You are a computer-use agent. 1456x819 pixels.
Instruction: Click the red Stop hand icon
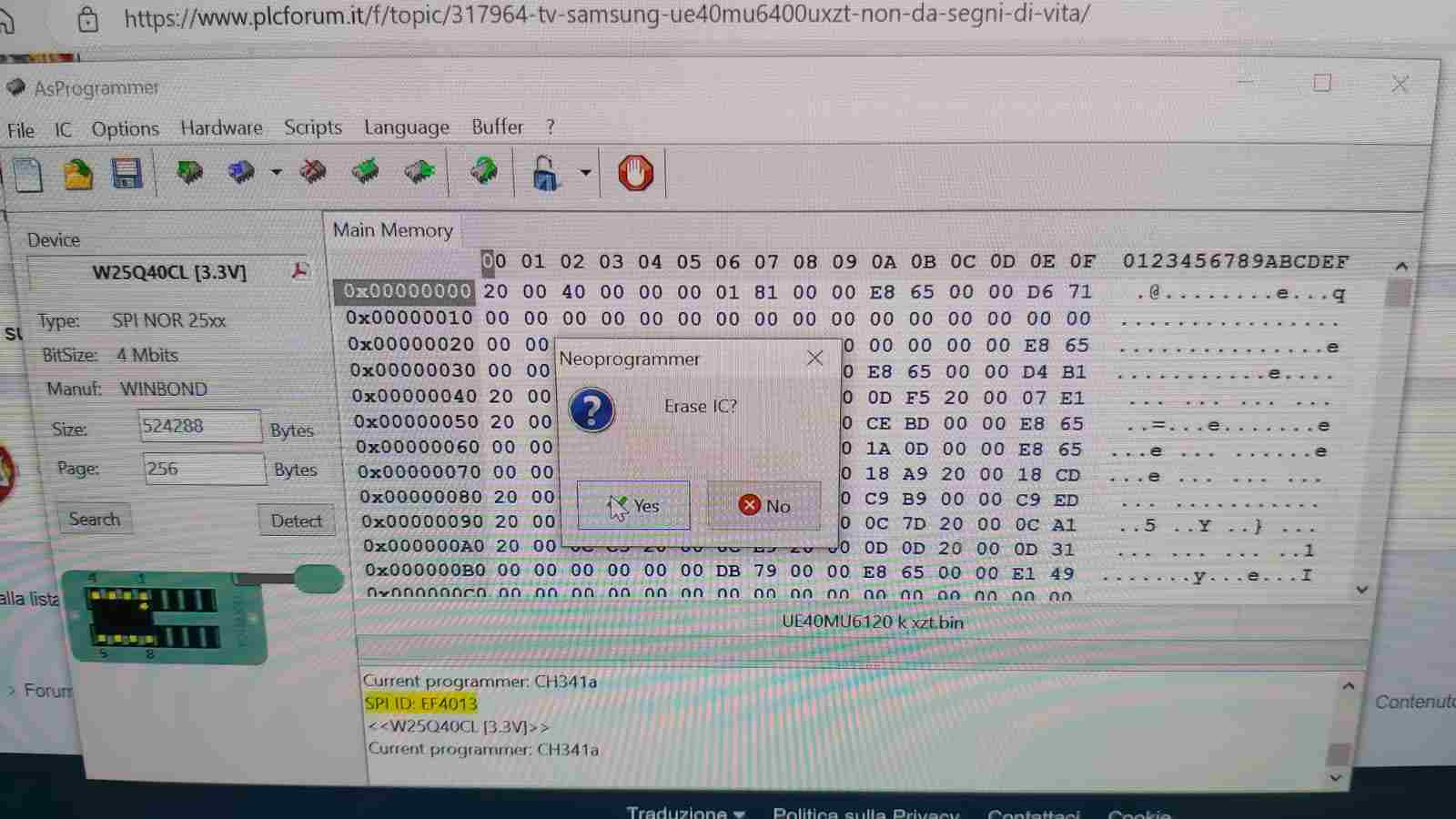pos(636,172)
